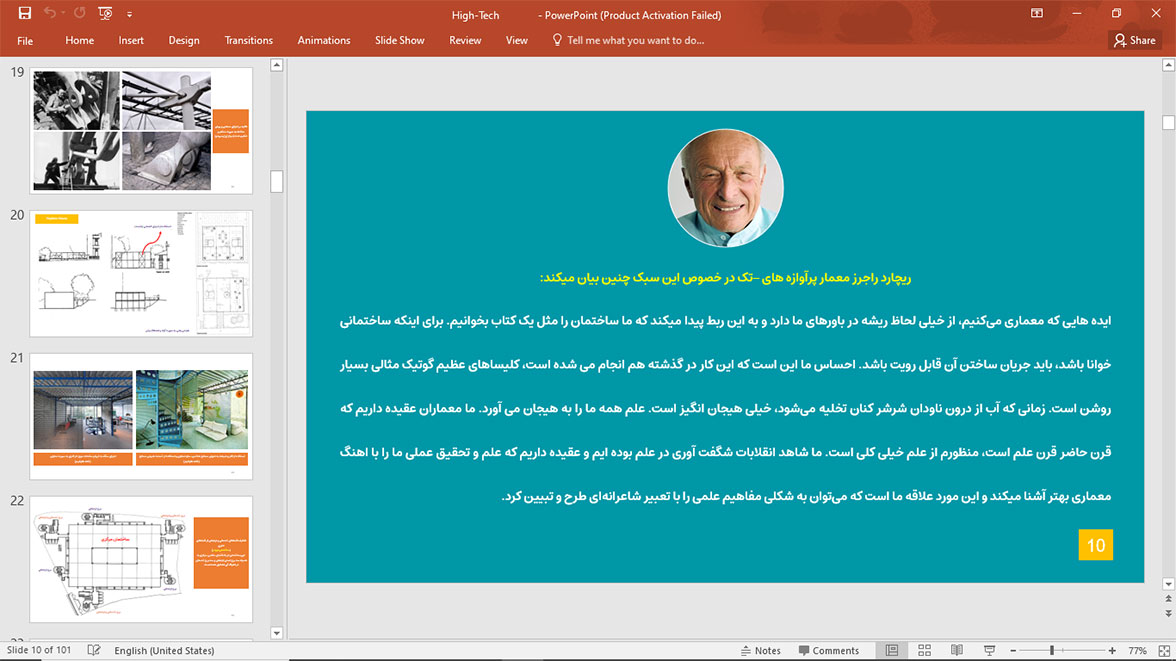This screenshot has height=661, width=1176.
Task: Click the lightbulb Tell Me icon
Action: point(556,40)
